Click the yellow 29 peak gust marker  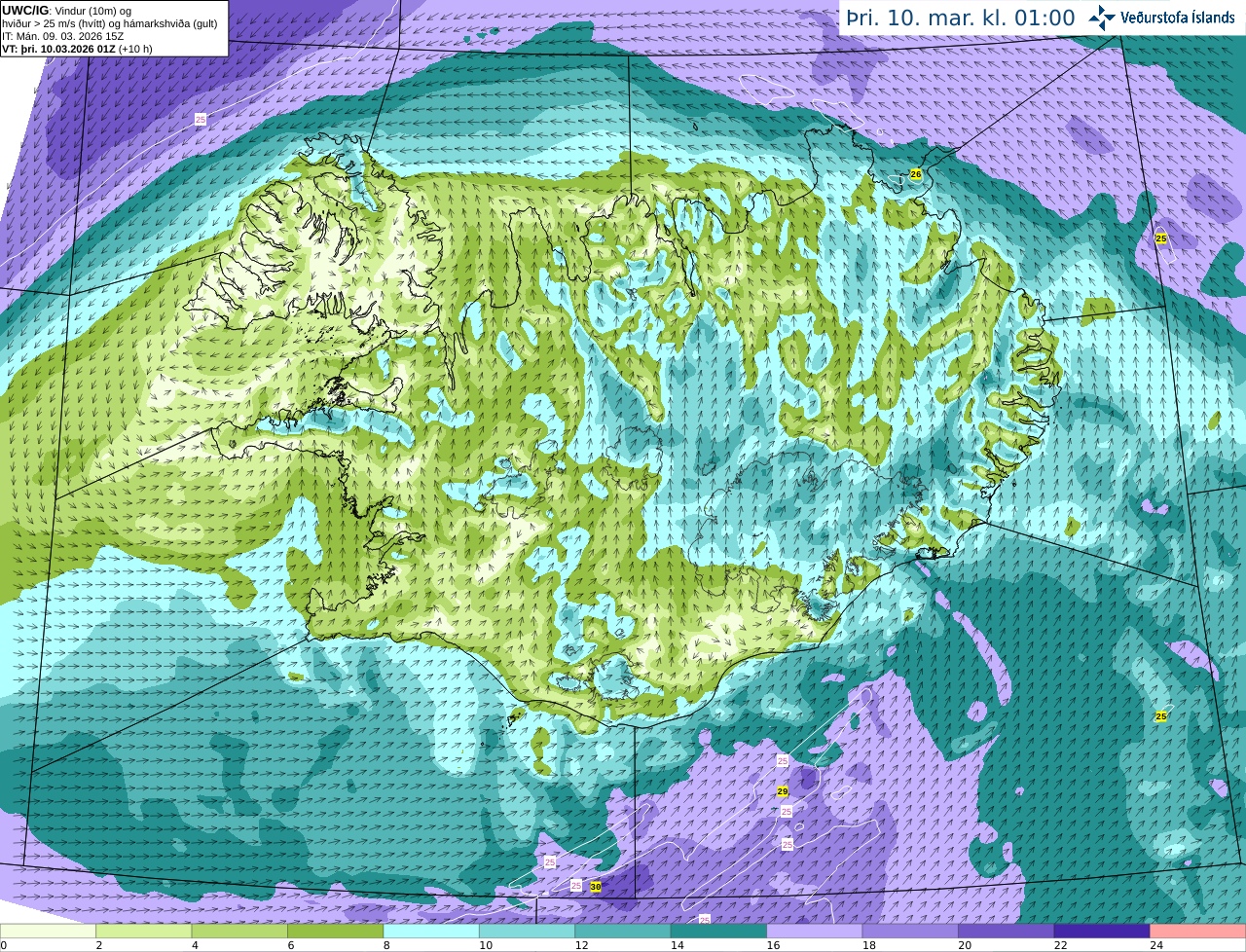point(783,791)
